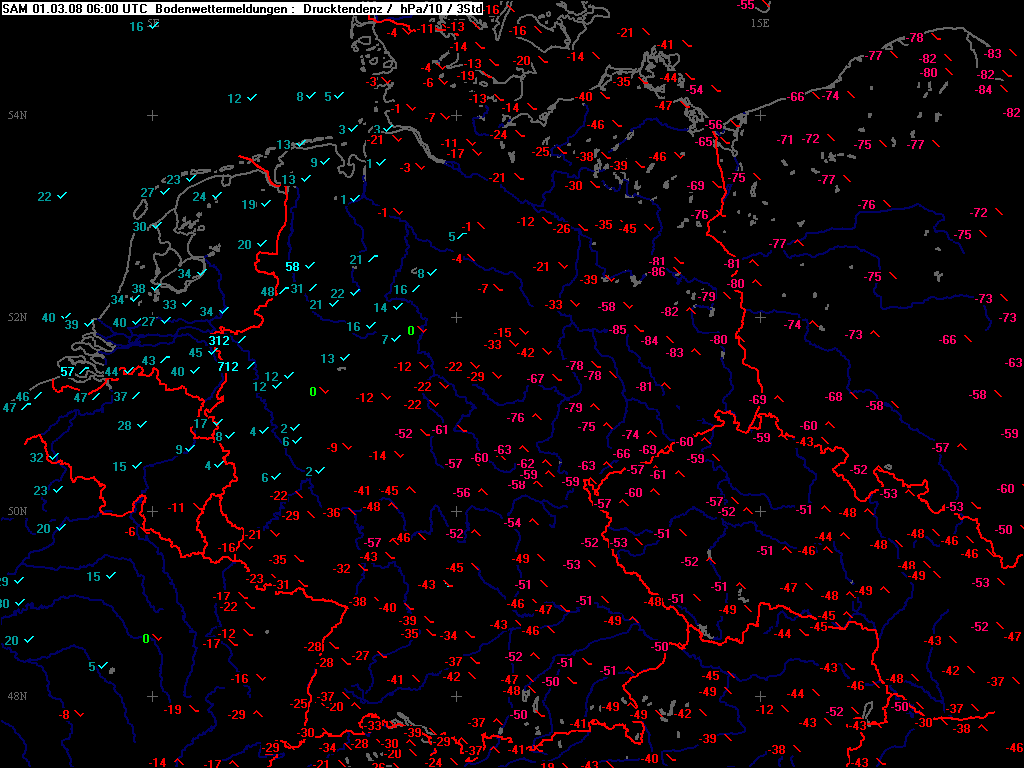This screenshot has height=768, width=1024.
Task: Click the cyan 45 station reading
Action: tap(196, 353)
